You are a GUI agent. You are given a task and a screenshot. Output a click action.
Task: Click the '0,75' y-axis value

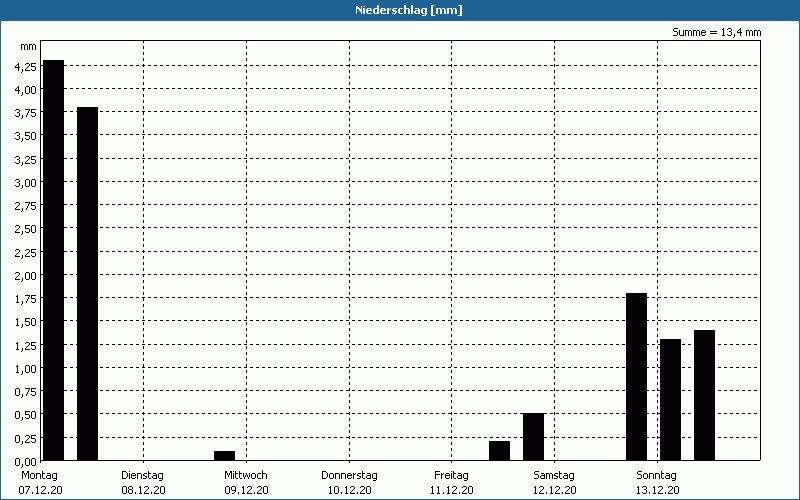pyautogui.click(x=26, y=392)
